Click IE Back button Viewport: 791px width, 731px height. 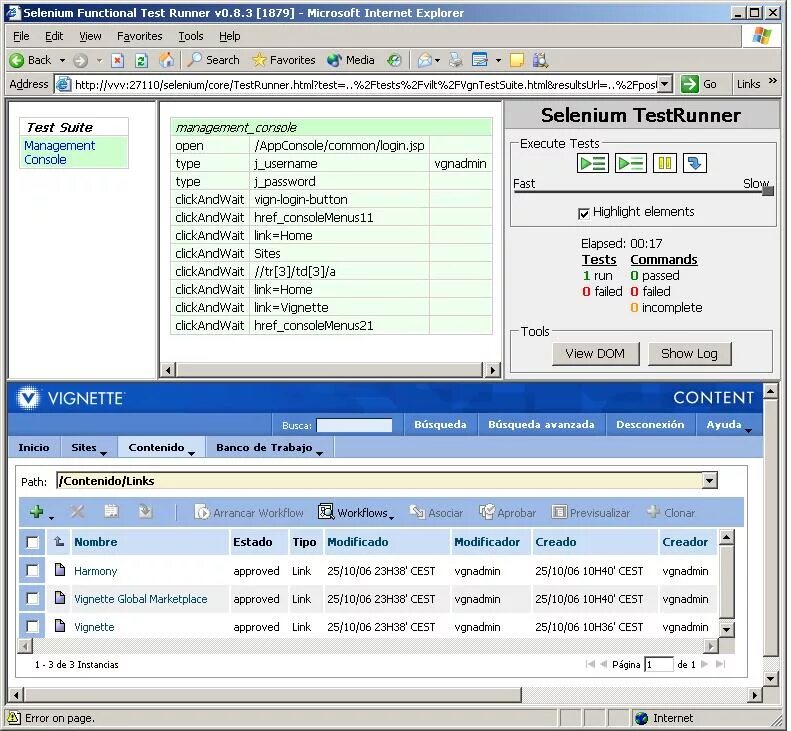(x=30, y=61)
